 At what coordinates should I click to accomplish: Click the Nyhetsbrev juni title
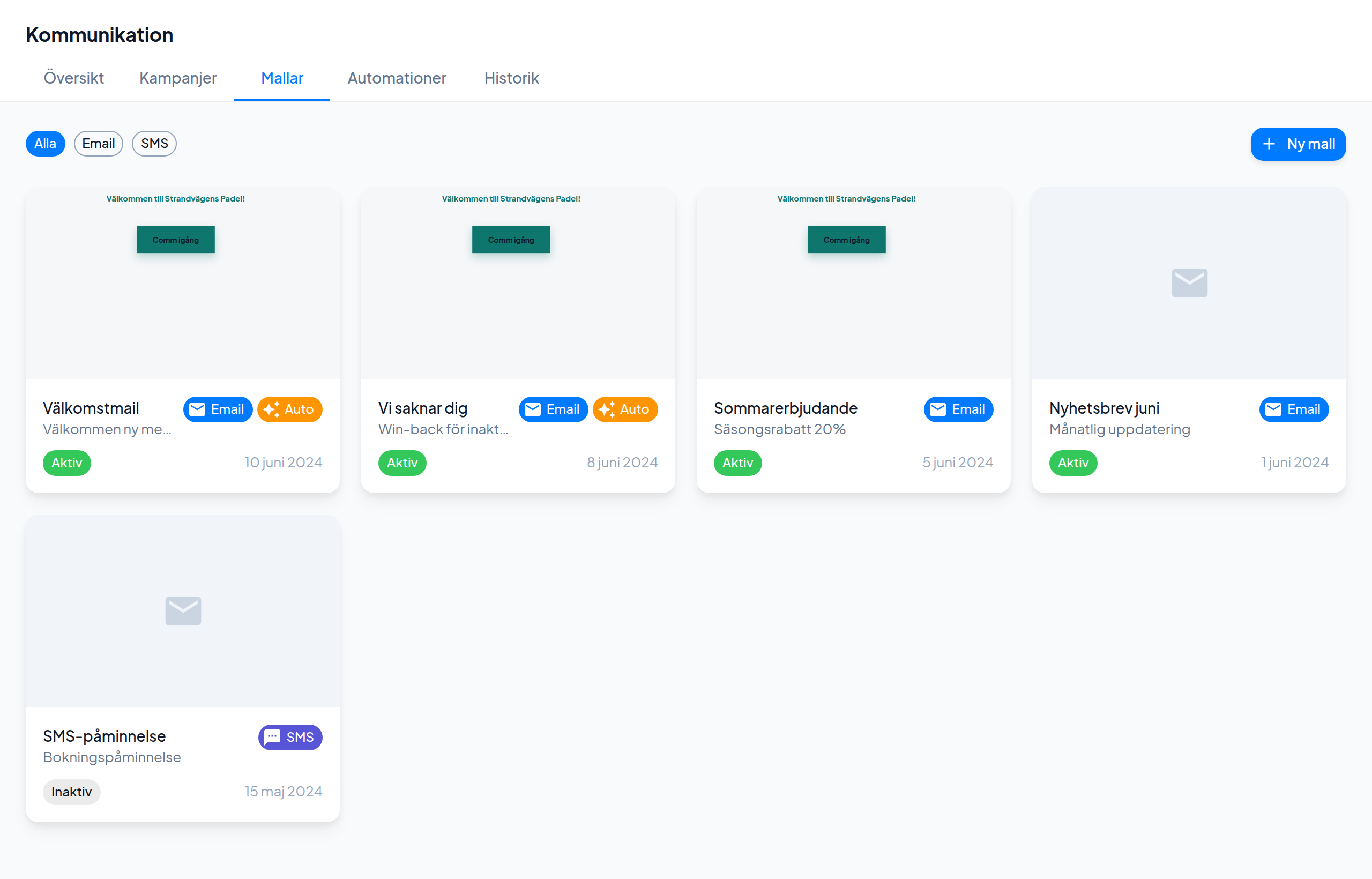(x=1105, y=408)
